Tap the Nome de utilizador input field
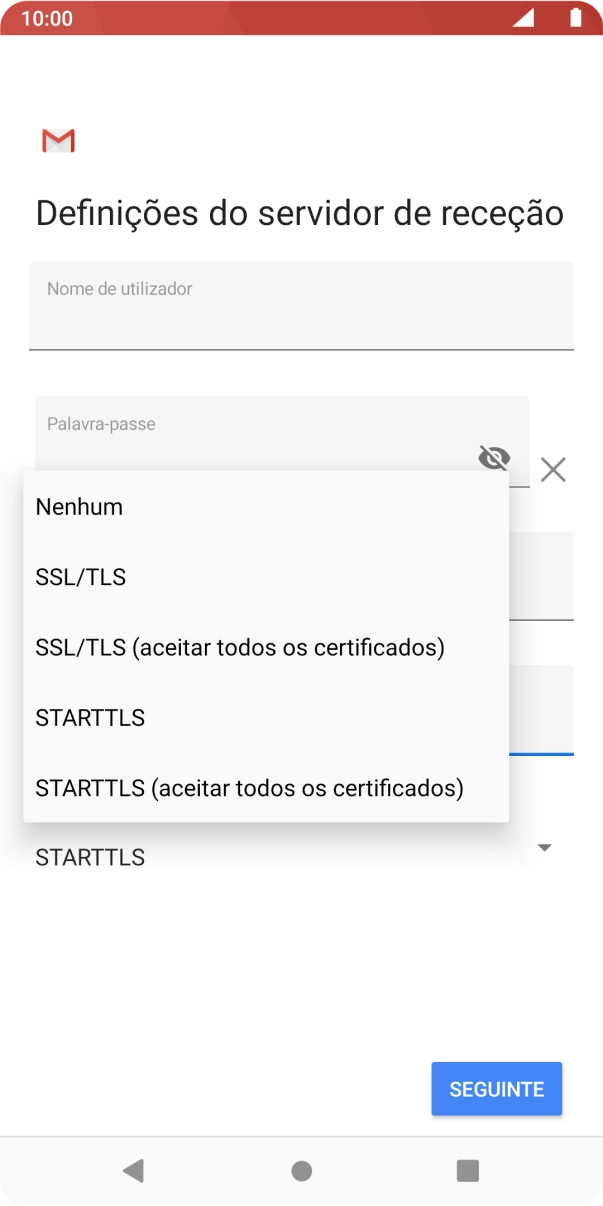 coord(300,305)
